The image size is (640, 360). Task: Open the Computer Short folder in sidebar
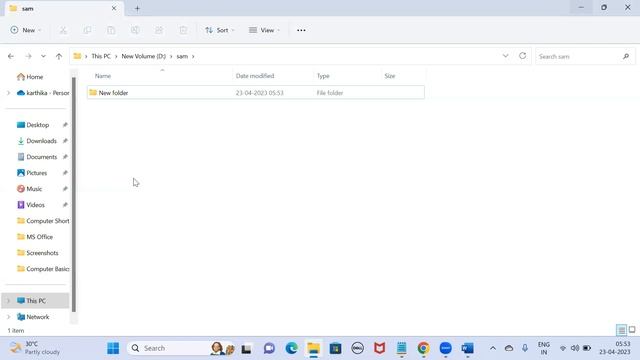(x=43, y=221)
